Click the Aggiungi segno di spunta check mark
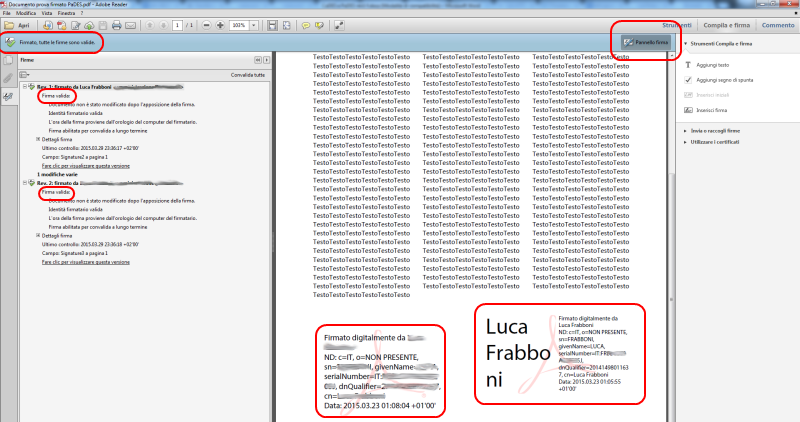 pos(688,80)
